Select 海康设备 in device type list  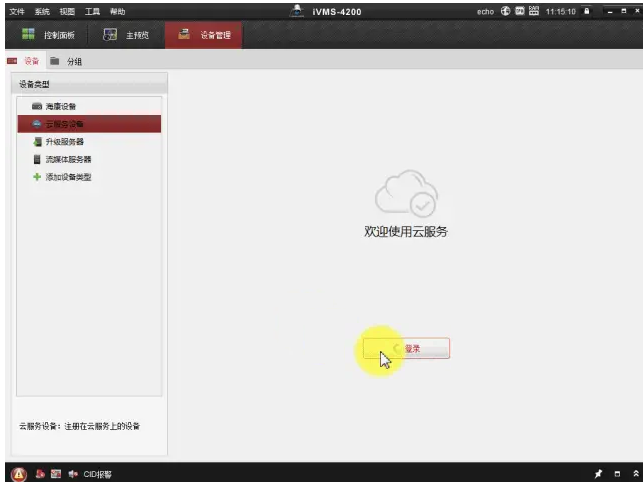point(60,106)
